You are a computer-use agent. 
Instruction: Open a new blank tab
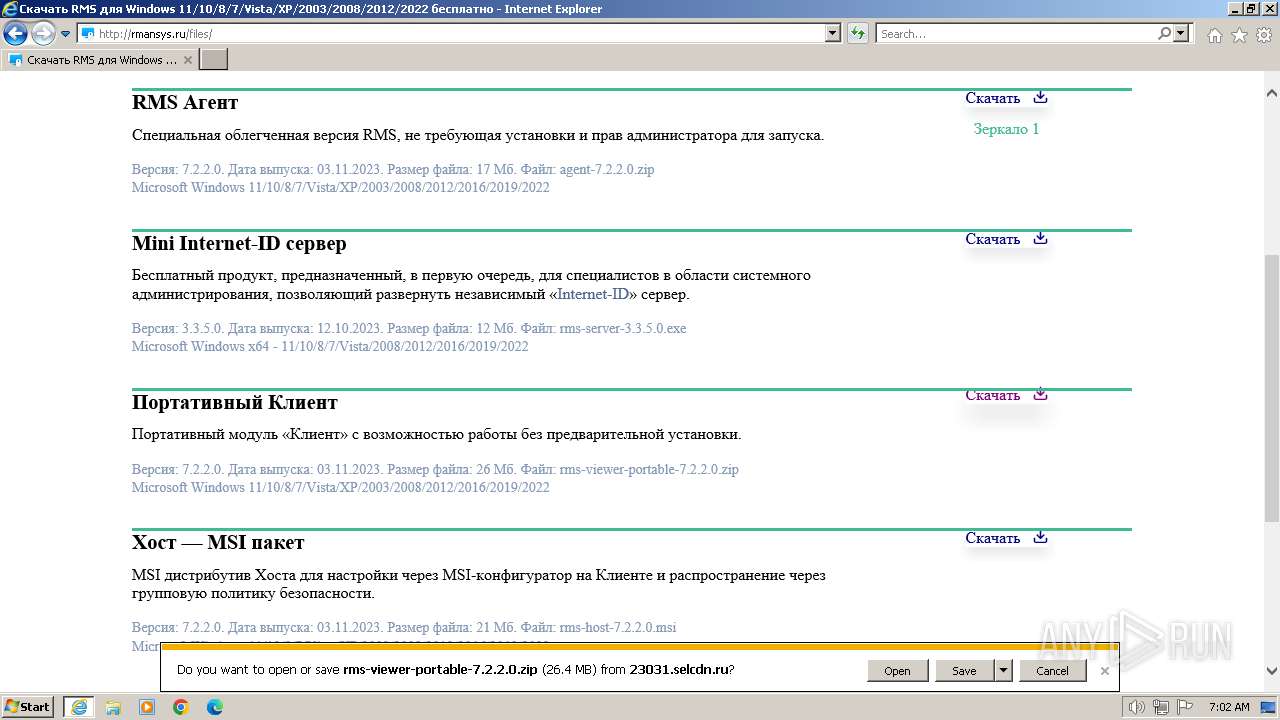click(x=214, y=60)
